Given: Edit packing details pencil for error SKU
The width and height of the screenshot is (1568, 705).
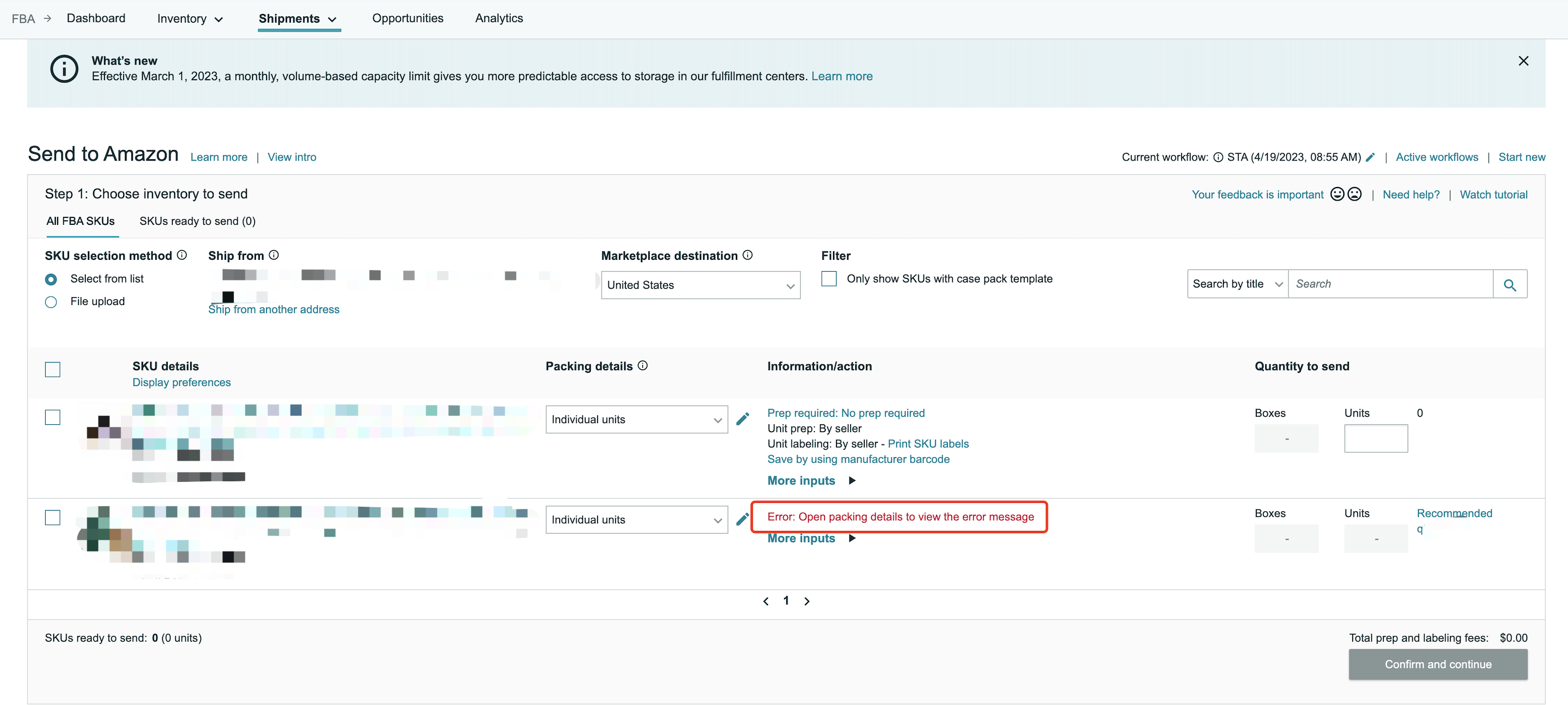Looking at the screenshot, I should (x=743, y=519).
